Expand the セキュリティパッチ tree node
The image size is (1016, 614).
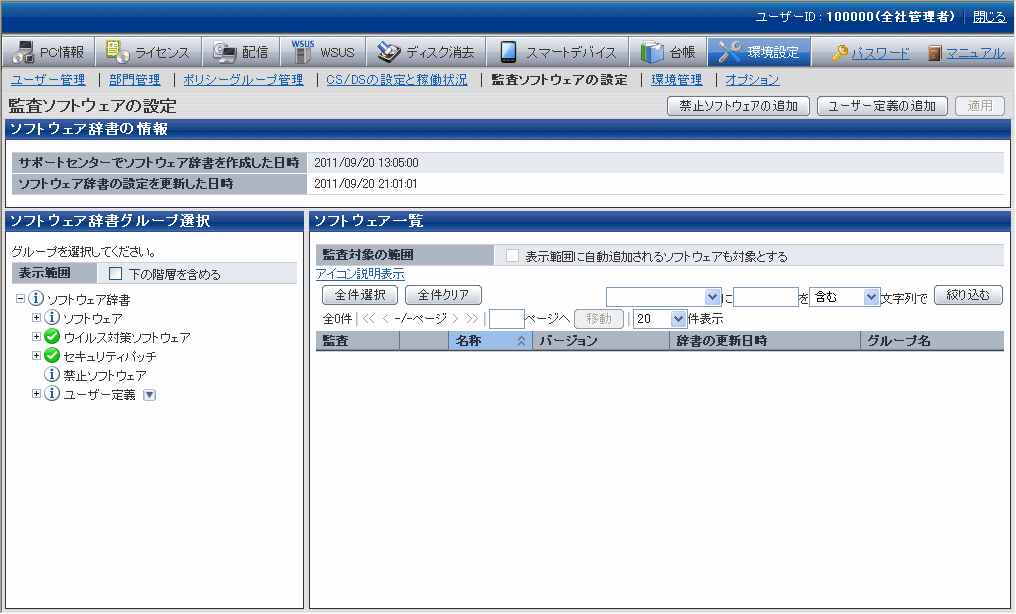click(x=37, y=356)
